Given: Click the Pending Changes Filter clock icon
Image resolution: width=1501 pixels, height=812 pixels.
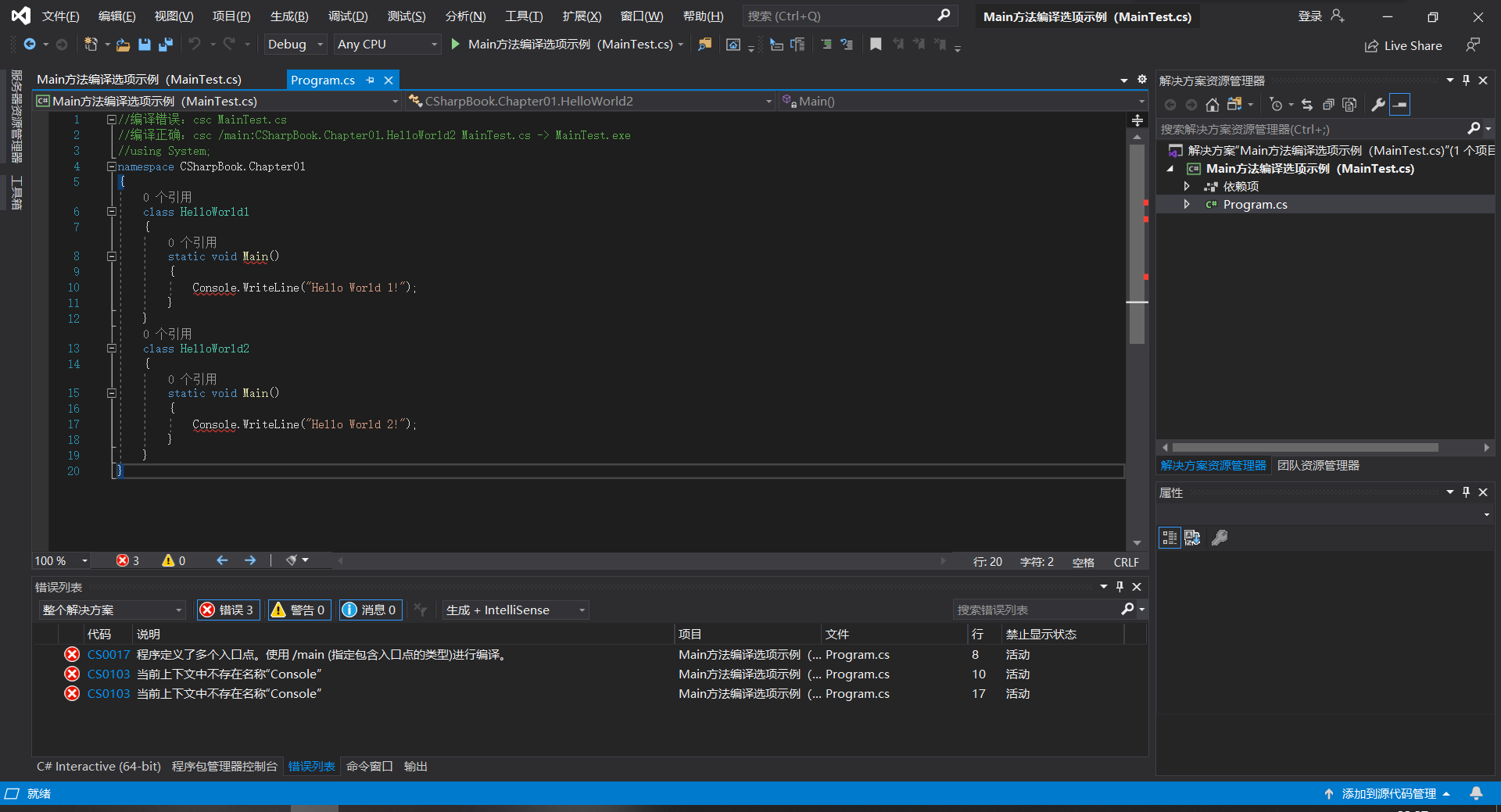Looking at the screenshot, I should click(1277, 105).
